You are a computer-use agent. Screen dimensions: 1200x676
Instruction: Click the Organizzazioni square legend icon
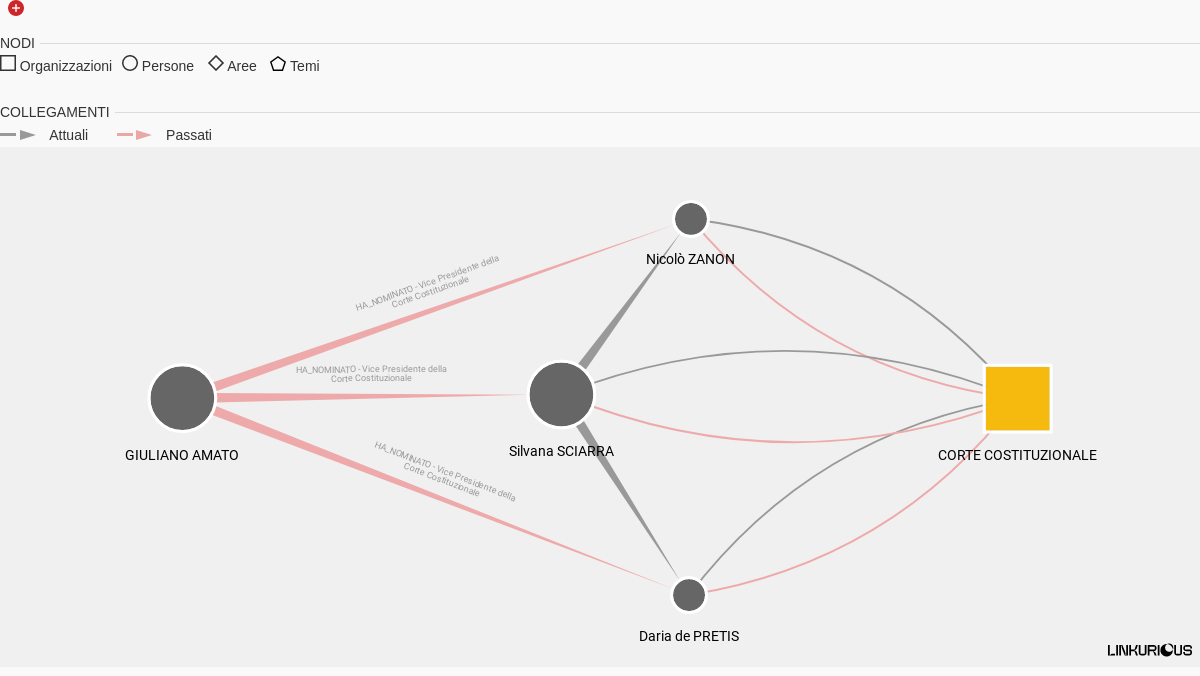(x=8, y=63)
